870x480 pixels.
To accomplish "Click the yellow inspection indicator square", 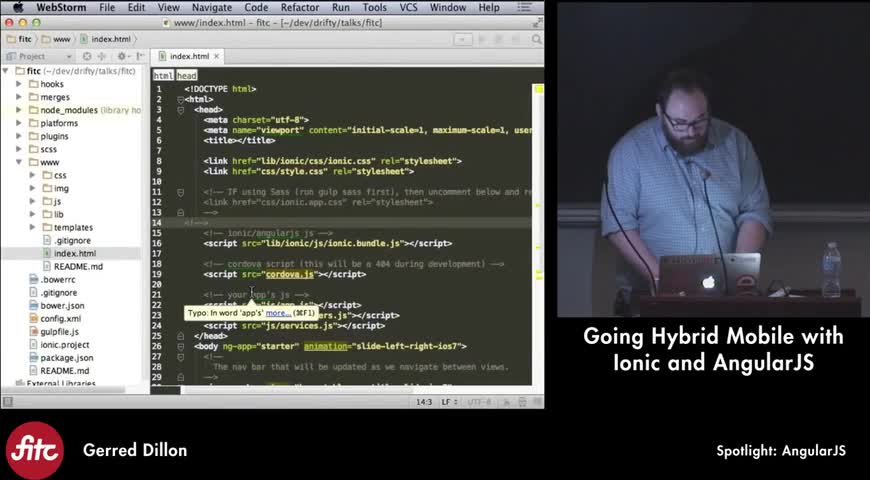I will 538,89.
